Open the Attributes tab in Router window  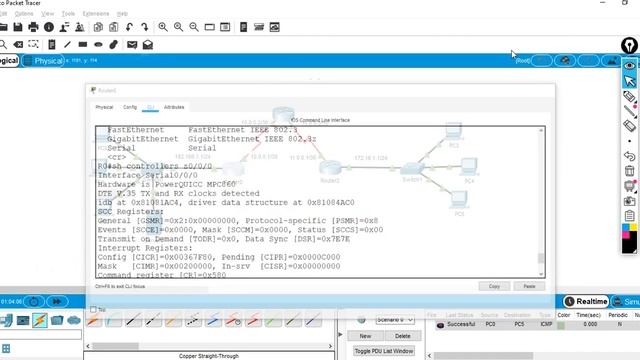(174, 107)
